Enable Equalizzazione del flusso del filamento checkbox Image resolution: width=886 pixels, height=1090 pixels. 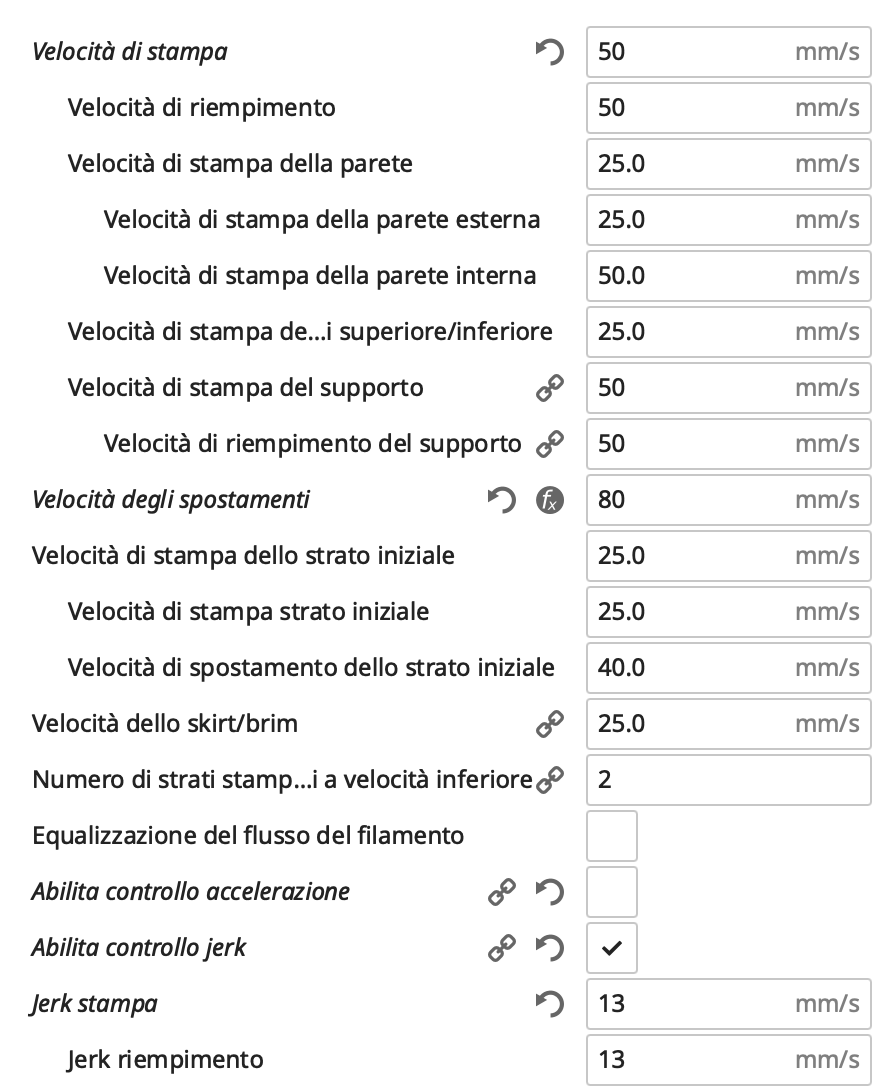611,836
